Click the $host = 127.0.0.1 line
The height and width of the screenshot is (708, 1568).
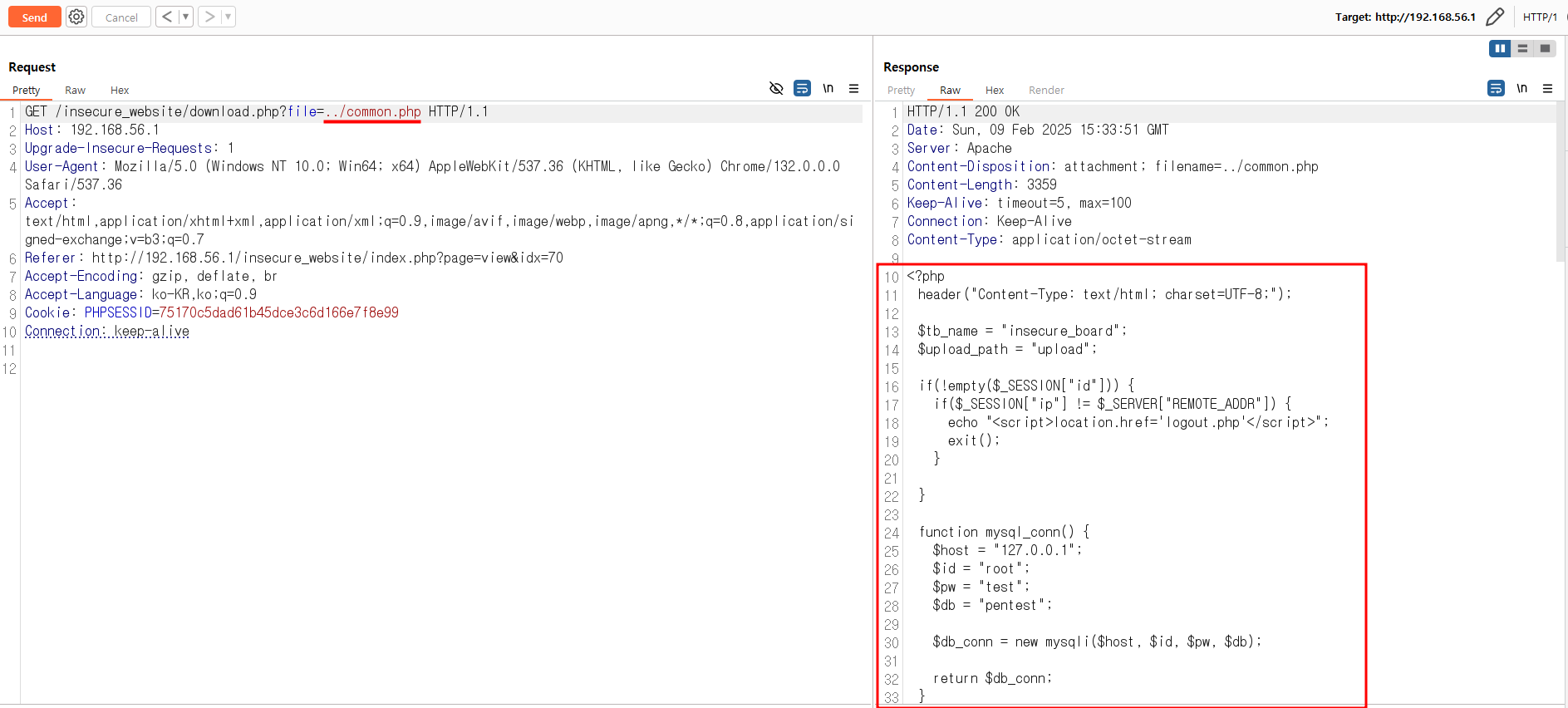point(1007,550)
